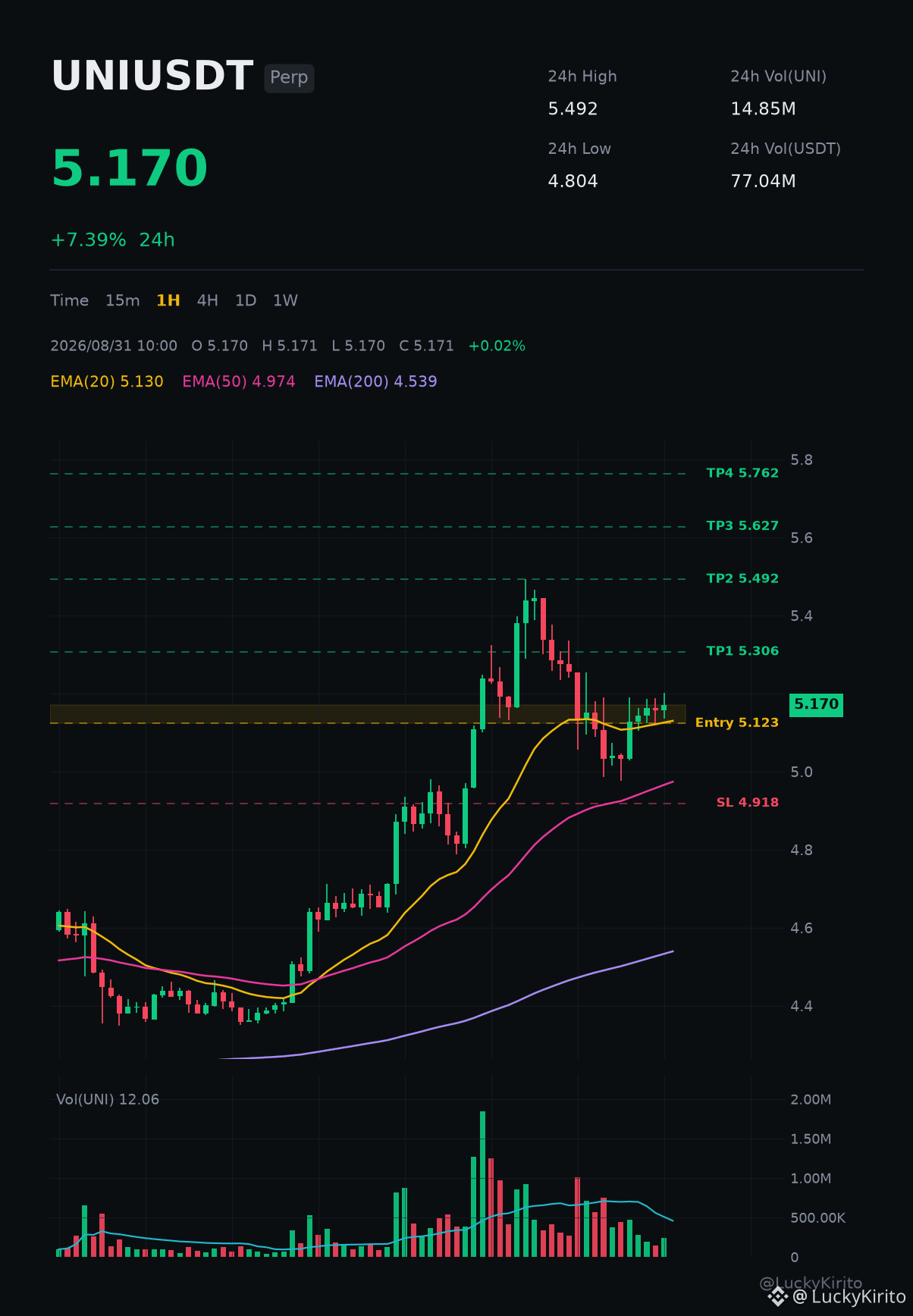Click the O 5.170 open value
Viewport: 913px width, 1316px height.
coord(220,346)
